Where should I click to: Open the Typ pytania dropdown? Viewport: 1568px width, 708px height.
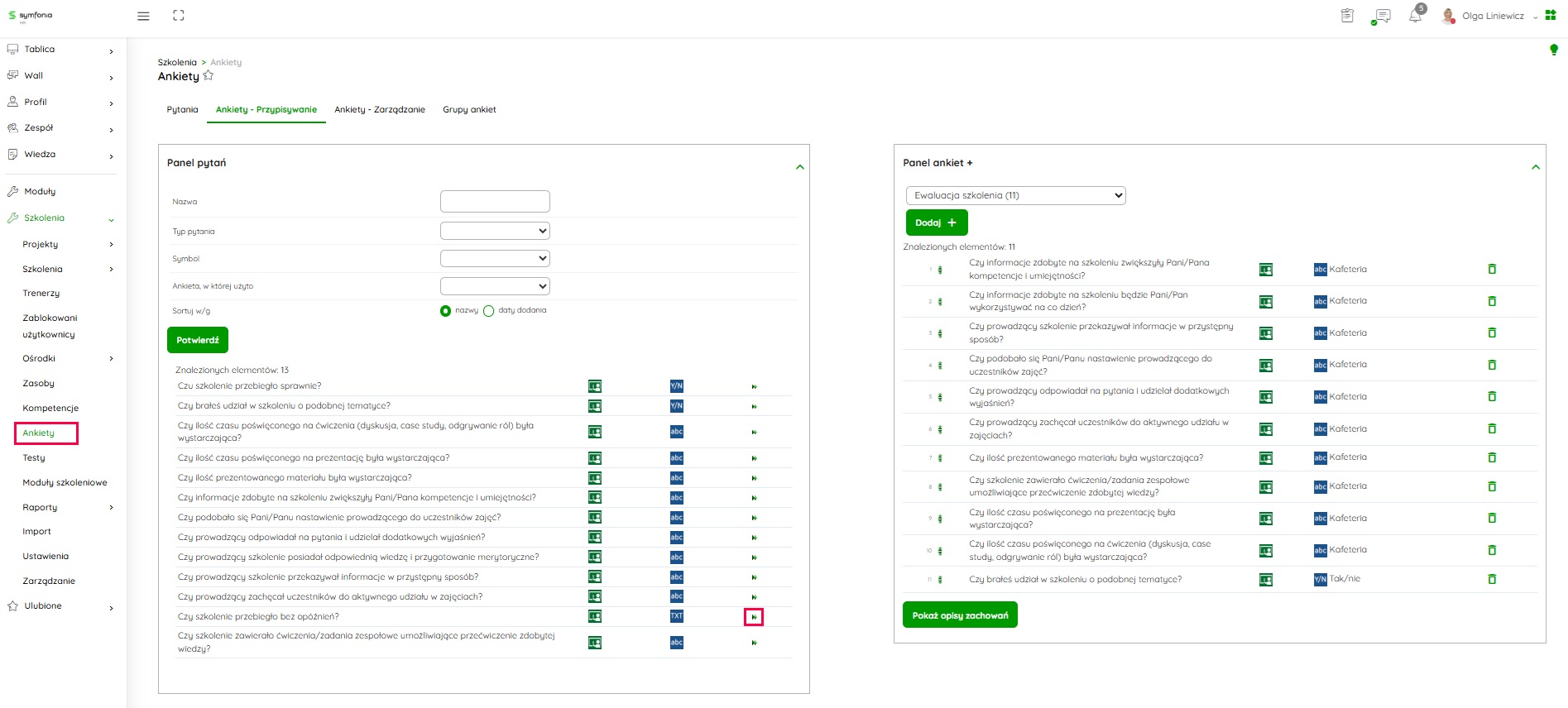(x=495, y=232)
